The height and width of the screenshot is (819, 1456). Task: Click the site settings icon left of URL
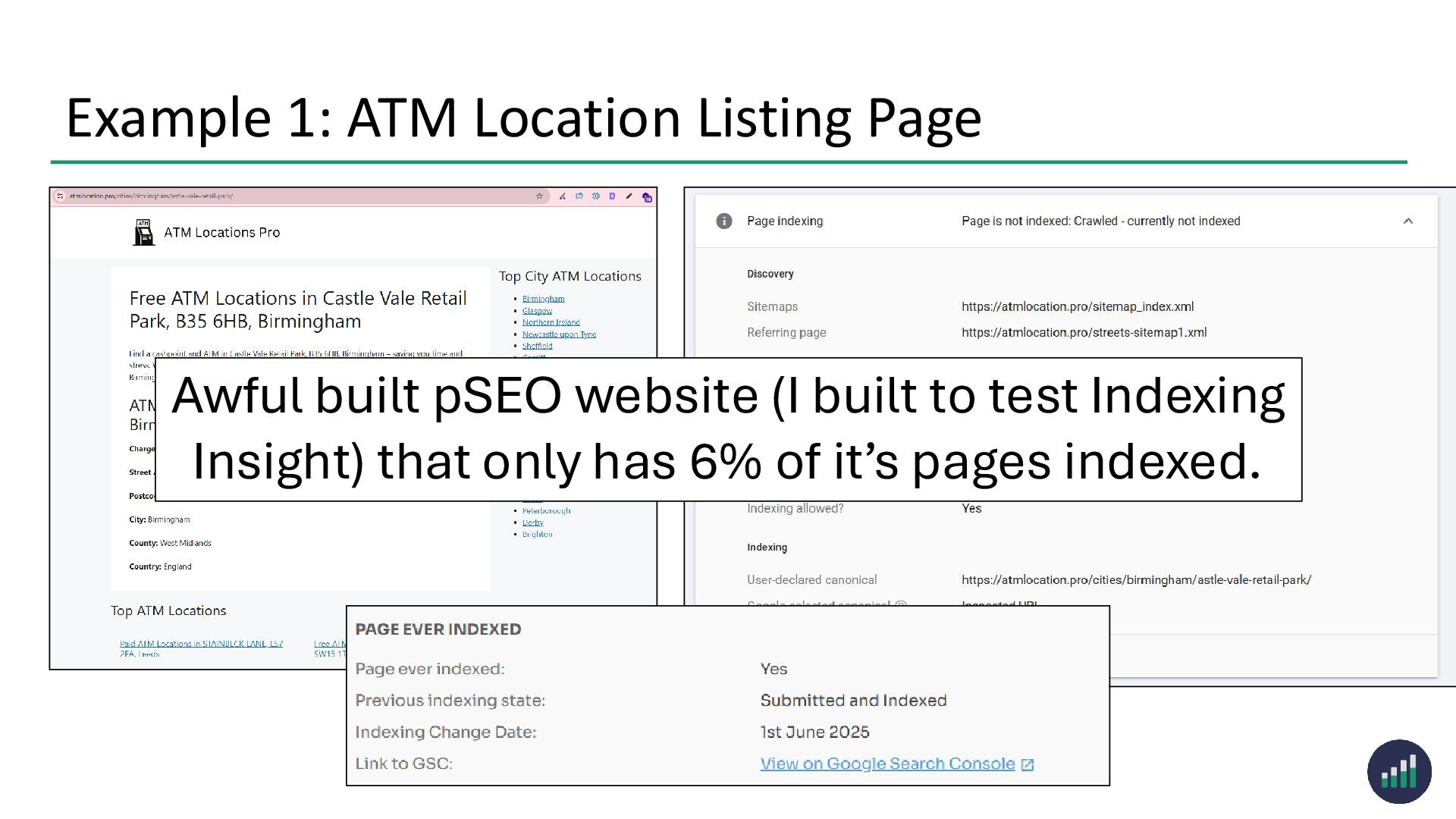point(60,196)
